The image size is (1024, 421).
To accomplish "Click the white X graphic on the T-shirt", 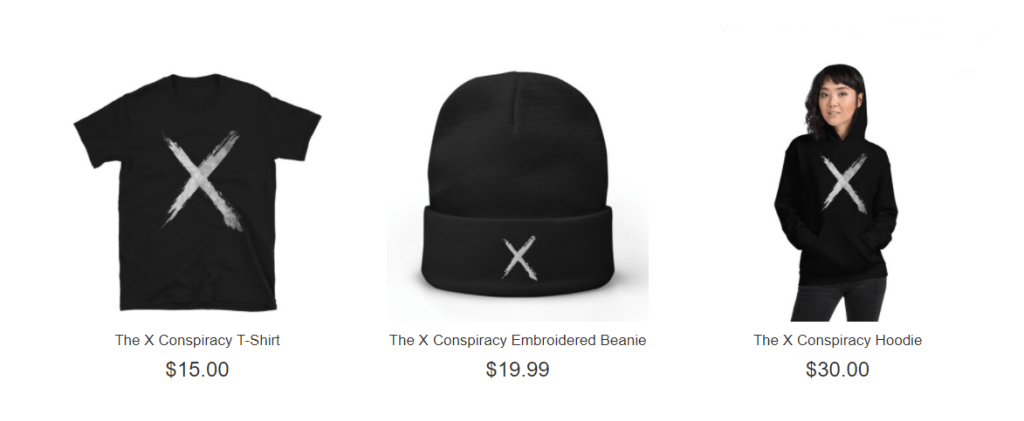I will pos(202,181).
